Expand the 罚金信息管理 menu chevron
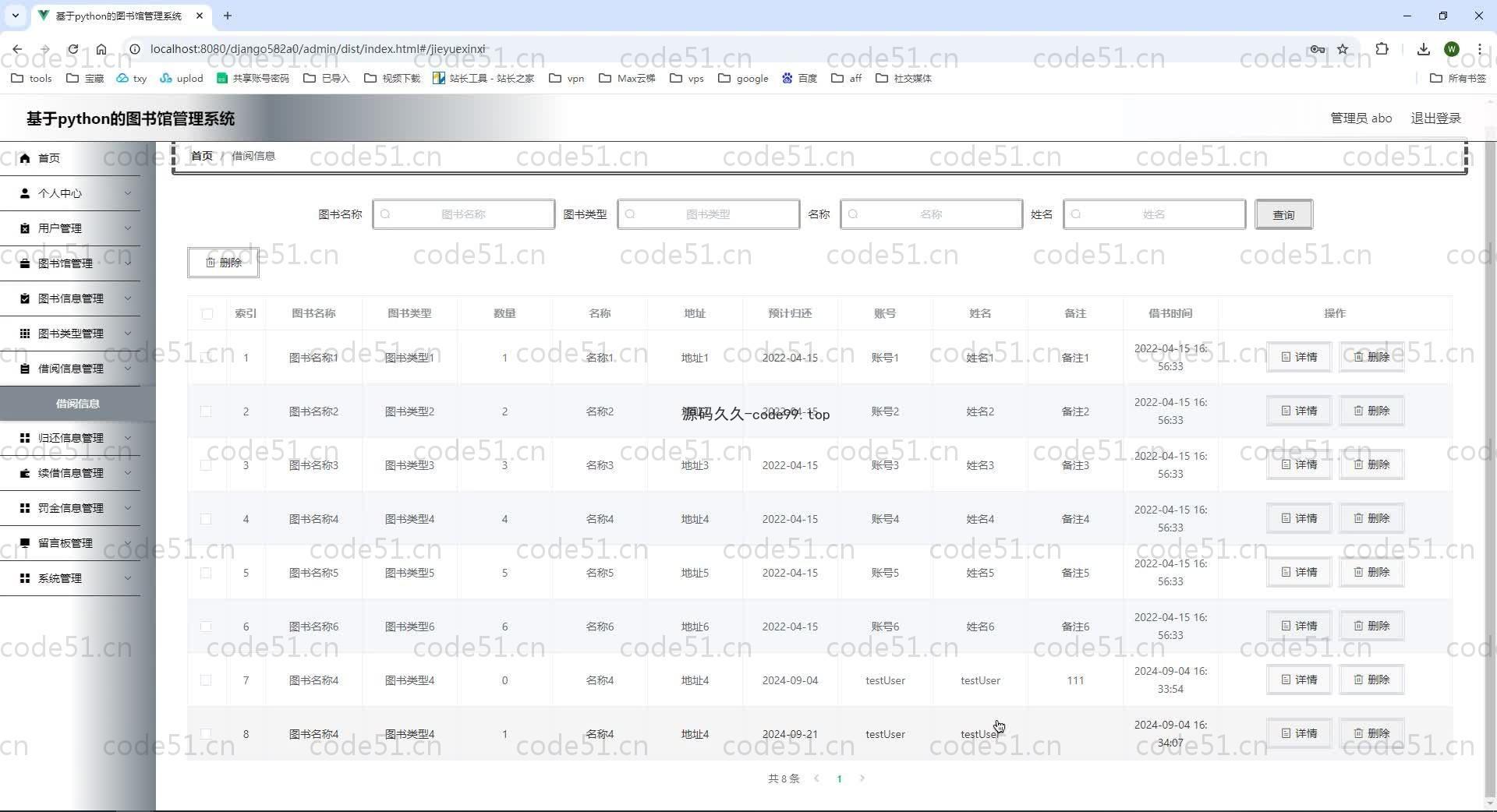 tap(128, 508)
